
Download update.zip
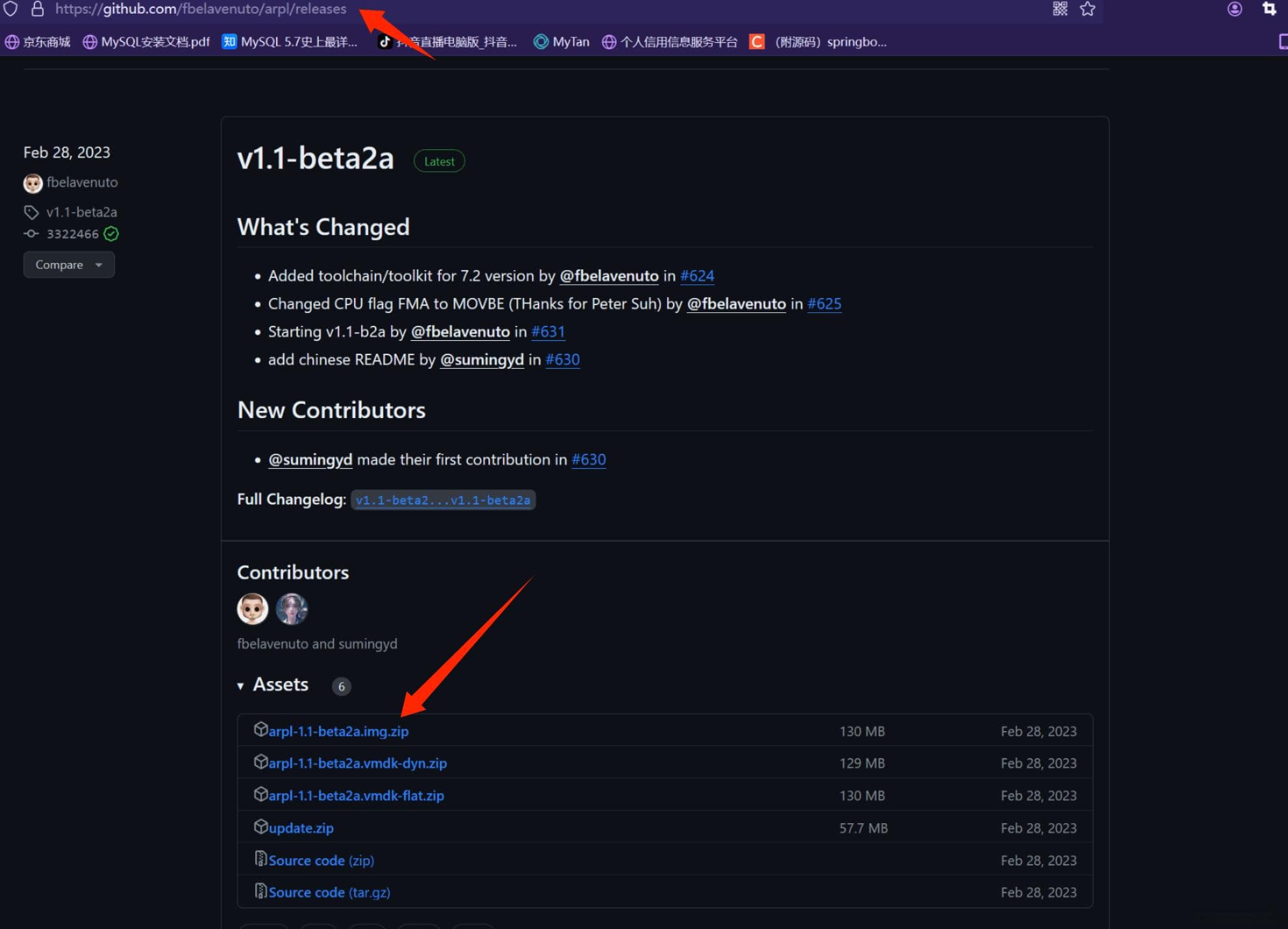(301, 828)
